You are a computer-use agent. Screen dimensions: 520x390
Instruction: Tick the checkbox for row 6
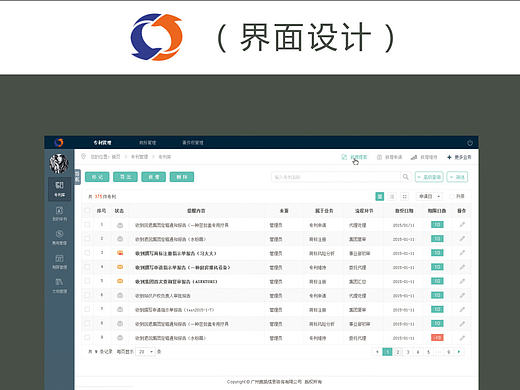tap(87, 295)
